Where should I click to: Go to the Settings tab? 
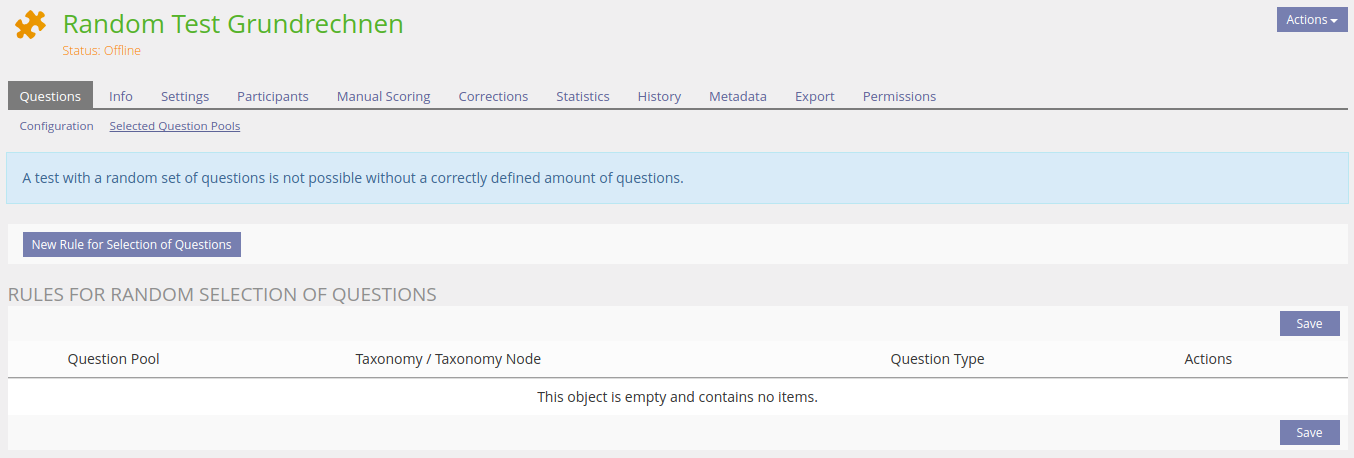185,96
